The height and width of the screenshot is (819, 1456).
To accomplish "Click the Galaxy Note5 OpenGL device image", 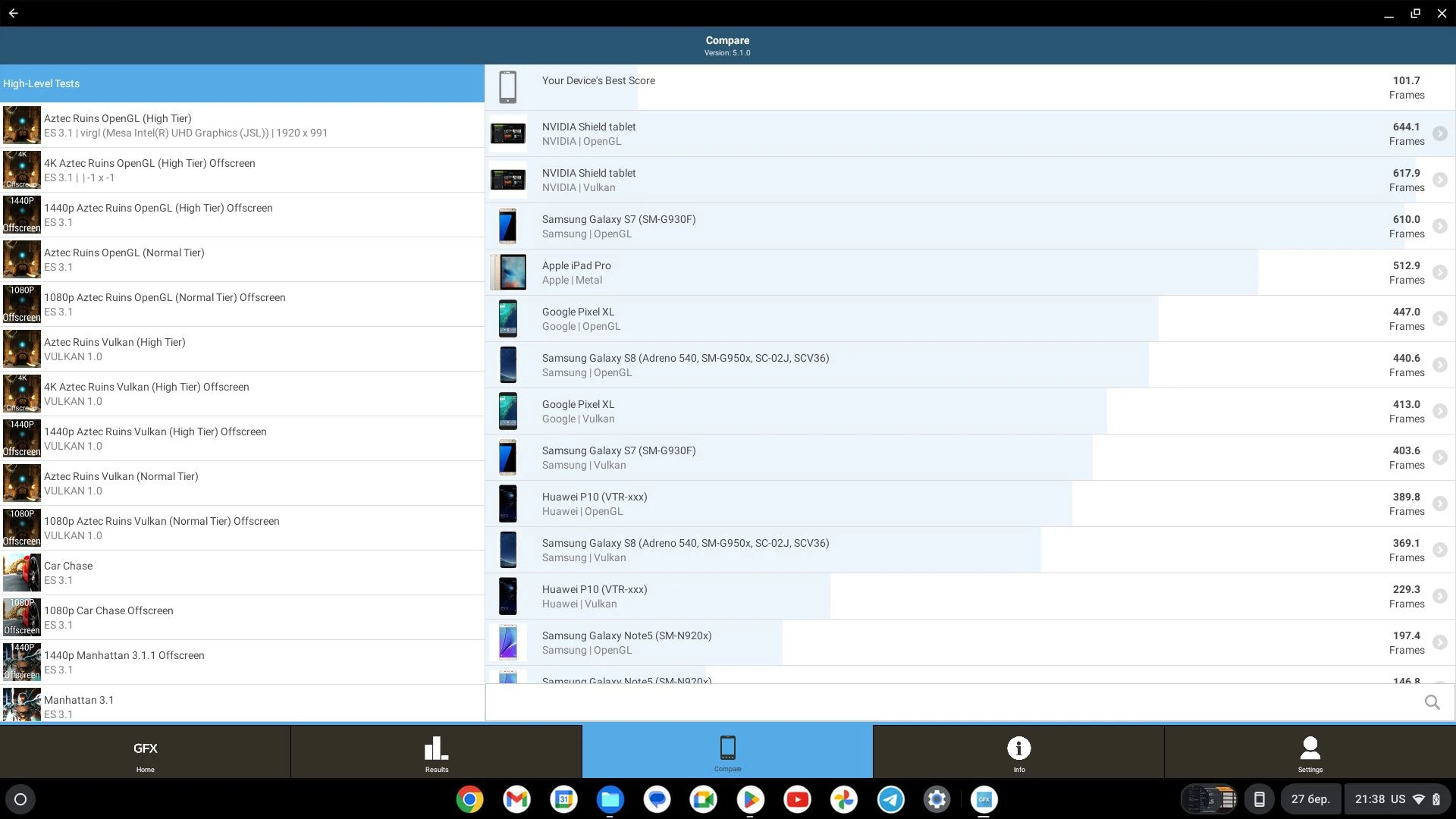I will [508, 642].
